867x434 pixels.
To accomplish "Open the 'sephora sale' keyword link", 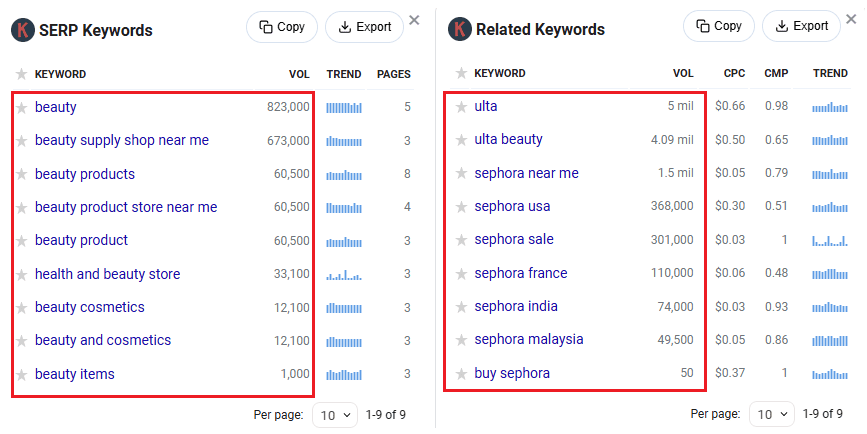I will (514, 239).
